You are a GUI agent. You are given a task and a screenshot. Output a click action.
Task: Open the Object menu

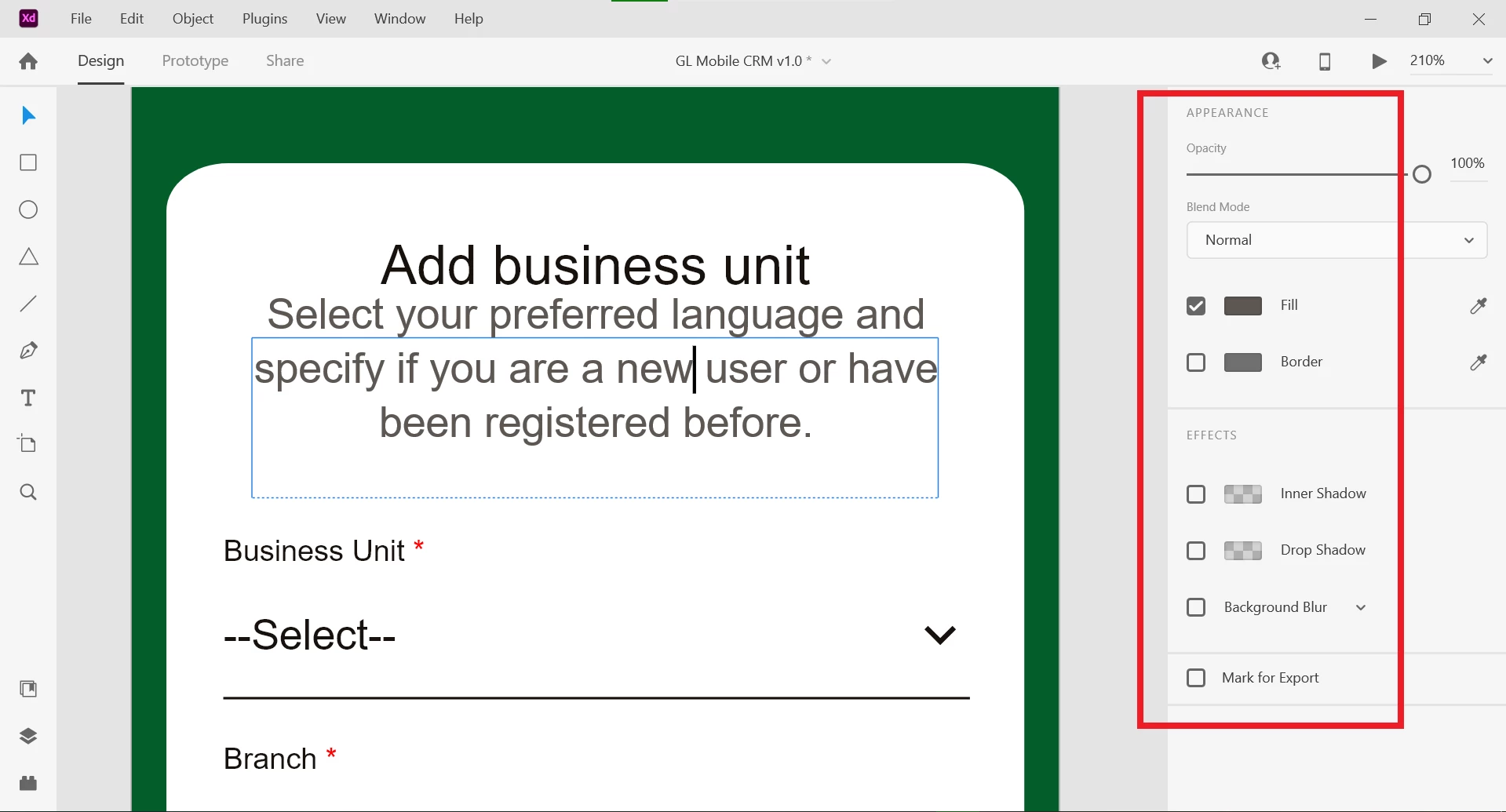(x=193, y=18)
